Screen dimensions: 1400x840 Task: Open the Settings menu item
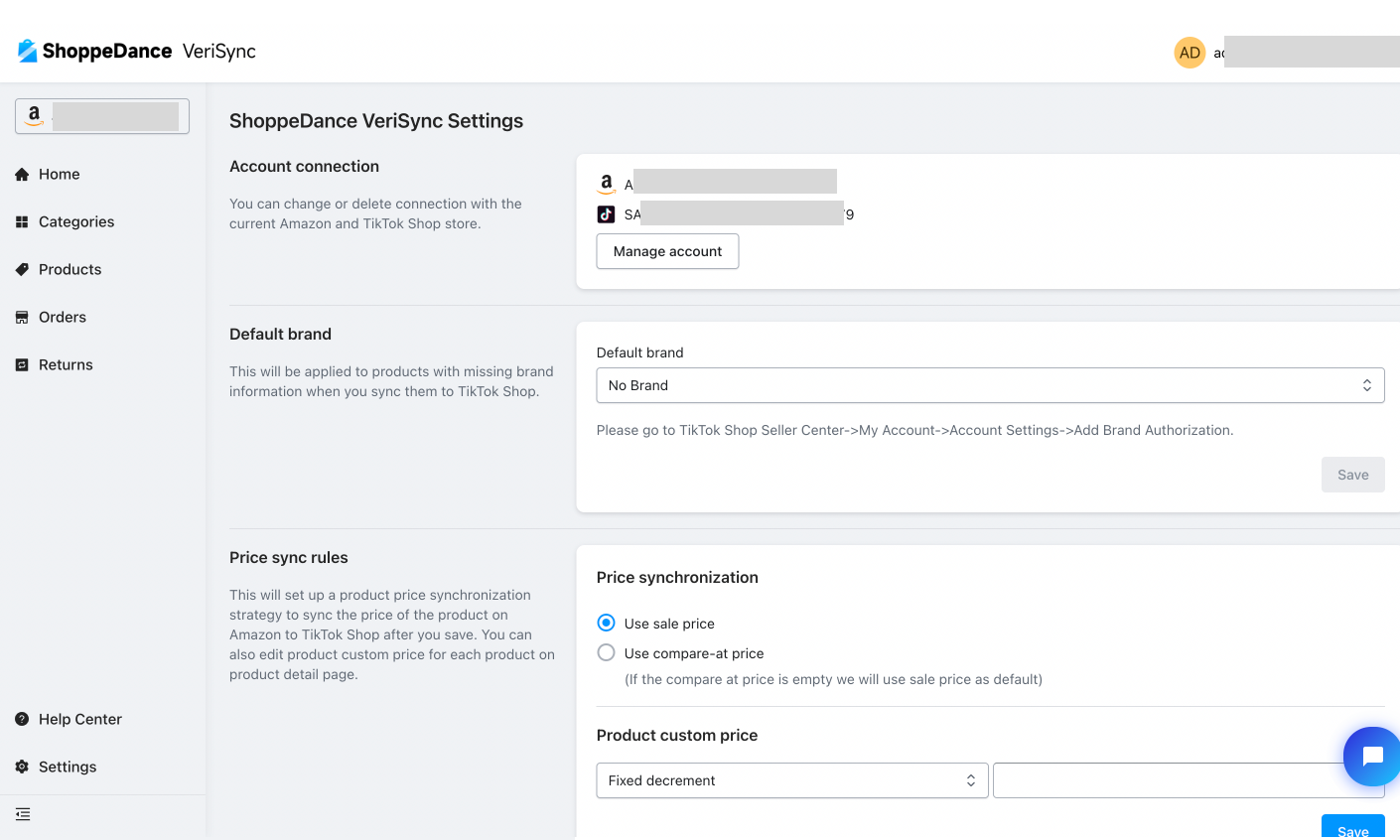click(68, 767)
